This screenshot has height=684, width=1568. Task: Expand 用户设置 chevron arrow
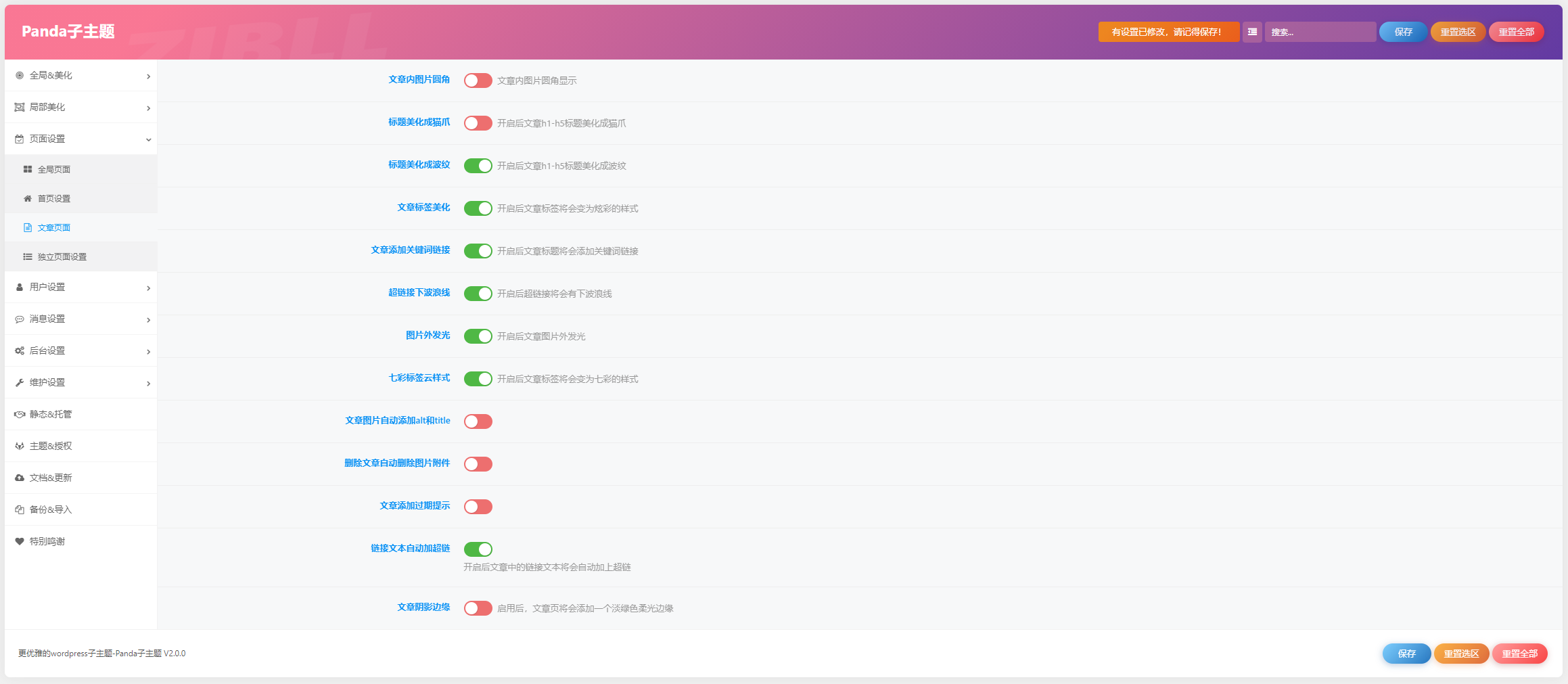click(x=148, y=288)
